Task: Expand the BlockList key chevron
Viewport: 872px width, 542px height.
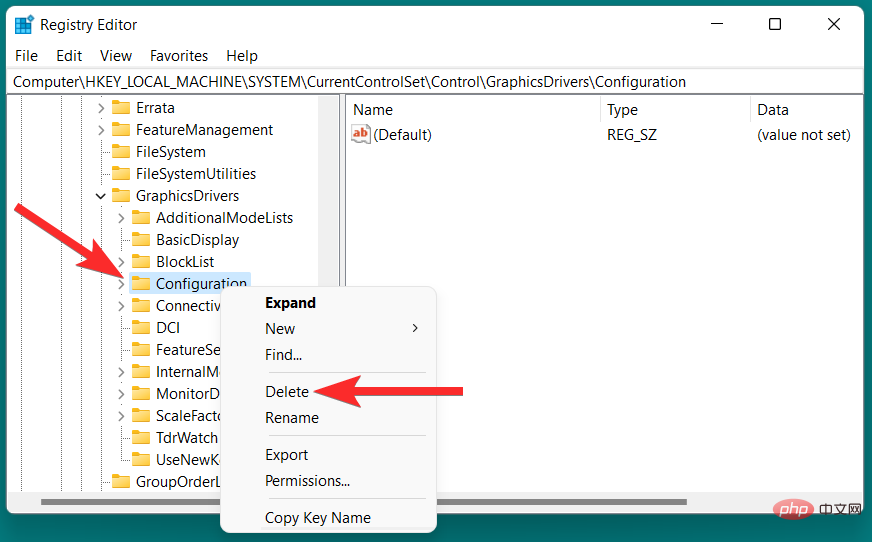Action: (x=121, y=262)
